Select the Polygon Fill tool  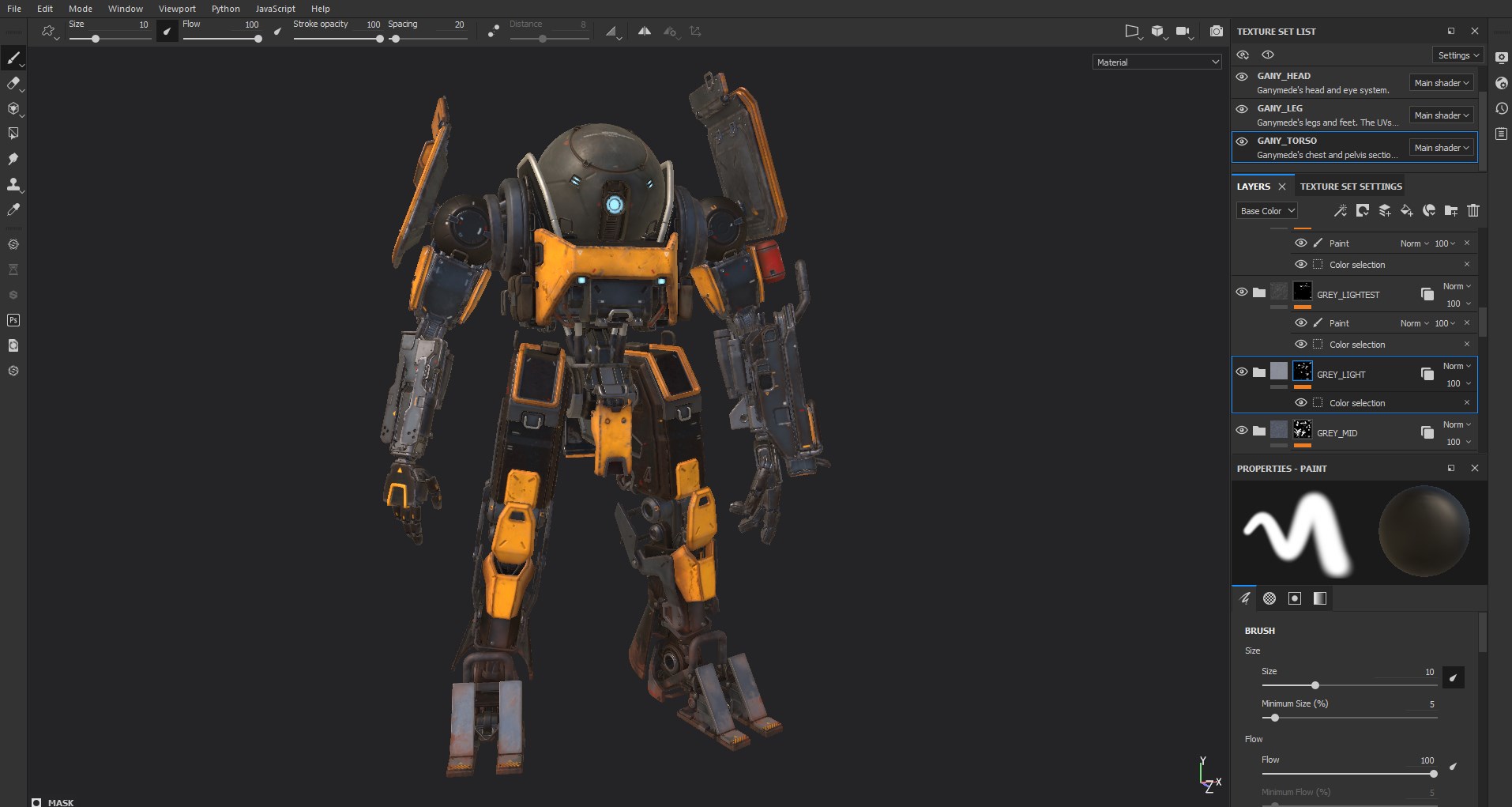tap(13, 134)
